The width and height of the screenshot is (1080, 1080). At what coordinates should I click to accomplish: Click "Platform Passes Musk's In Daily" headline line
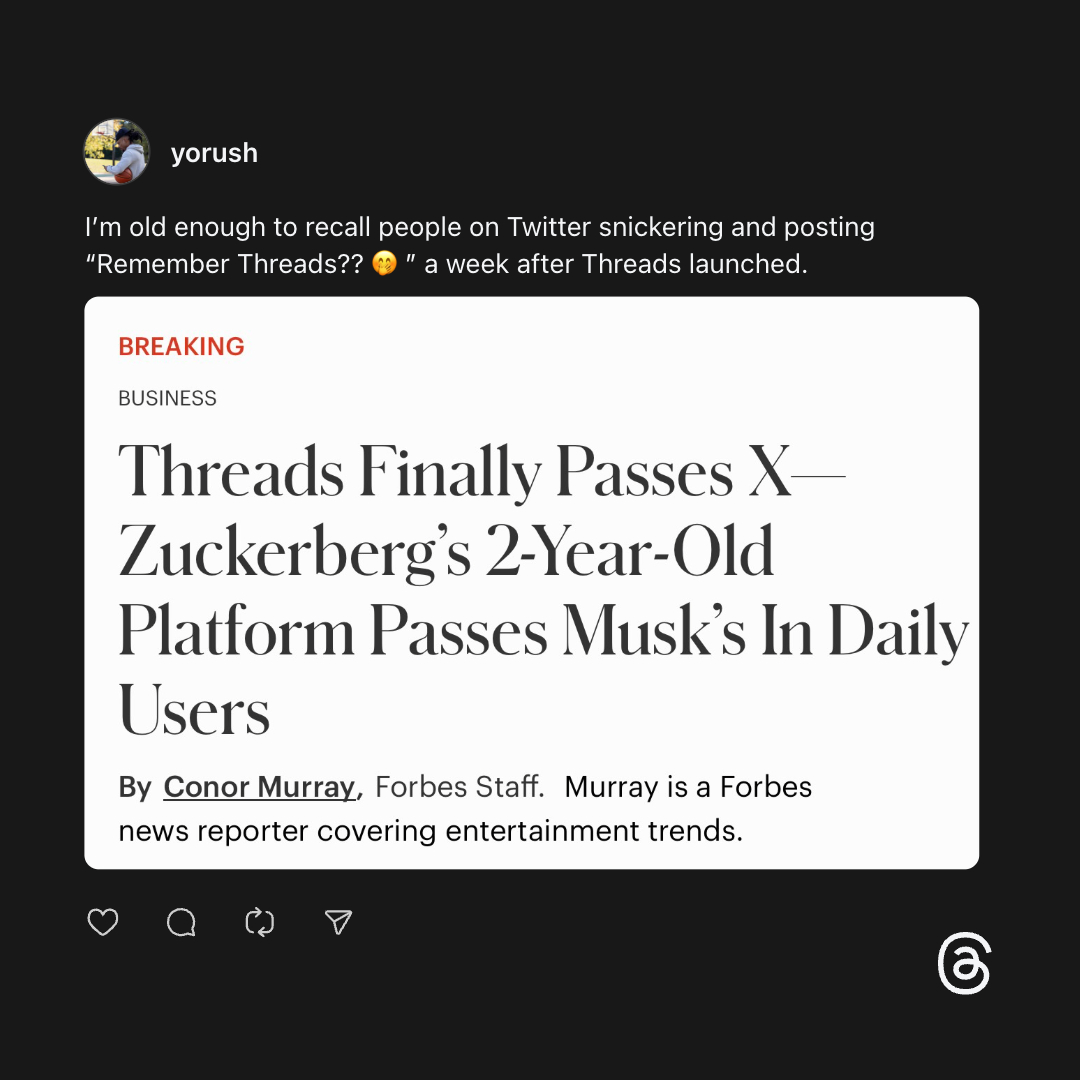543,632
